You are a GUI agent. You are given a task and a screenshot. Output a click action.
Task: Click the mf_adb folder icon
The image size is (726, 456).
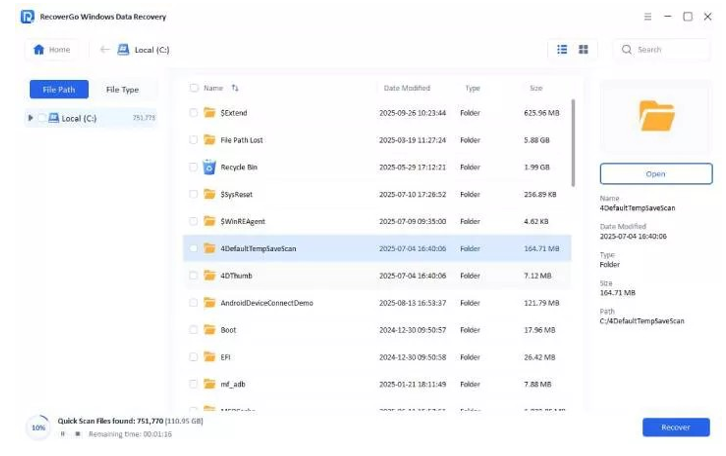210,384
